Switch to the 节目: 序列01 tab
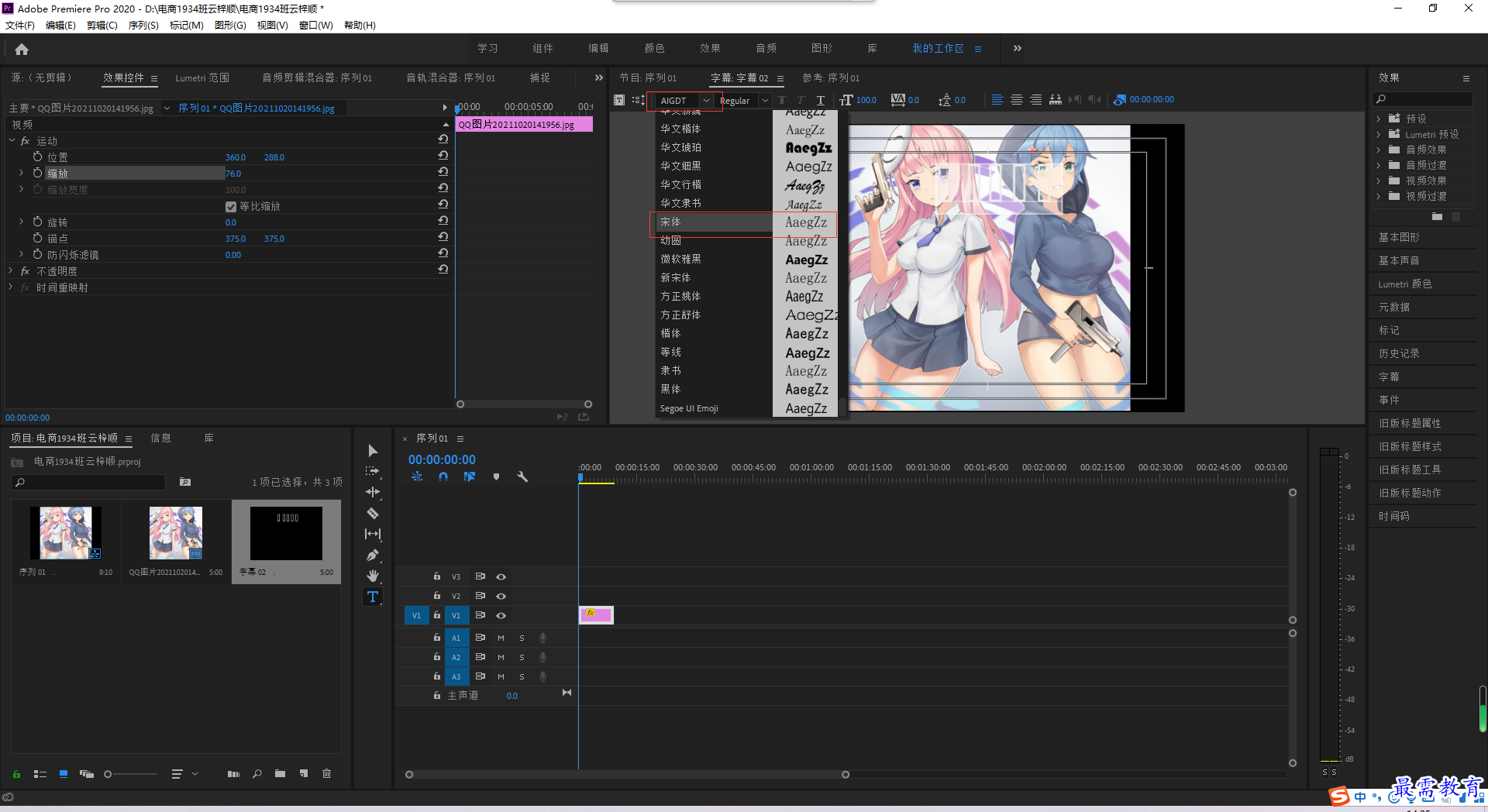 [648, 78]
